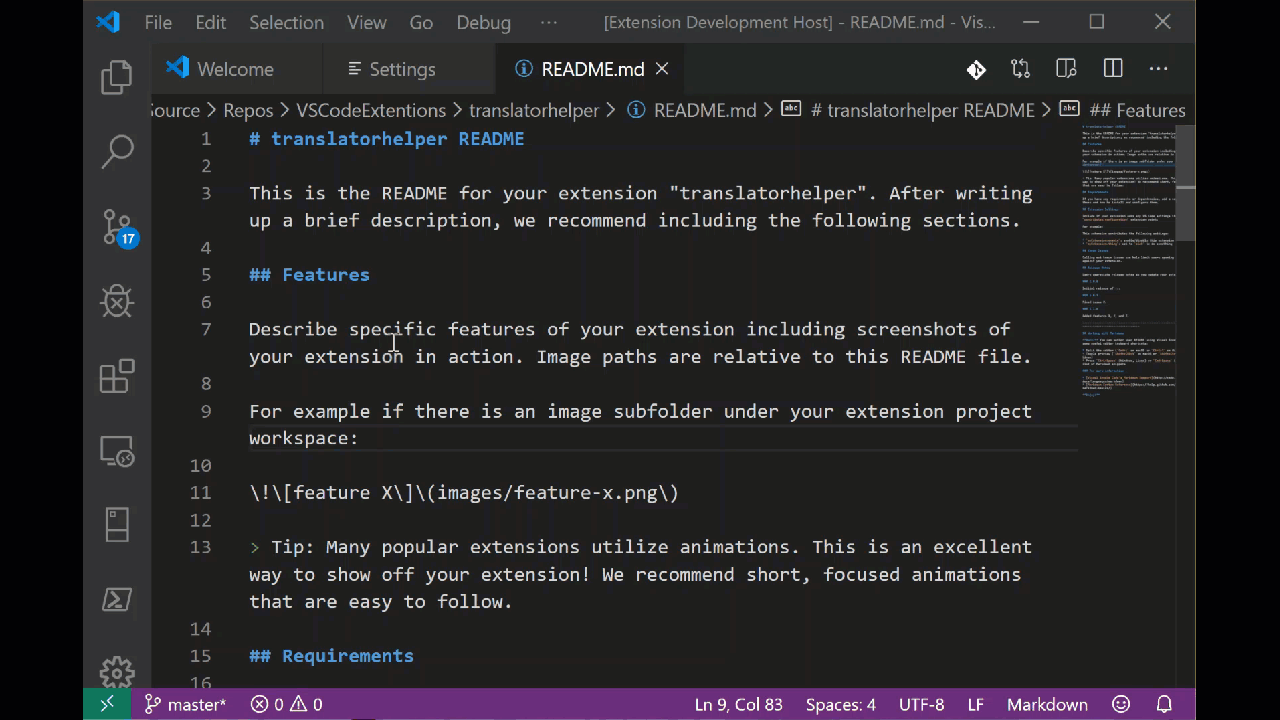Change end of line sequence LF
Viewport: 1280px width, 720px height.
coord(975,704)
